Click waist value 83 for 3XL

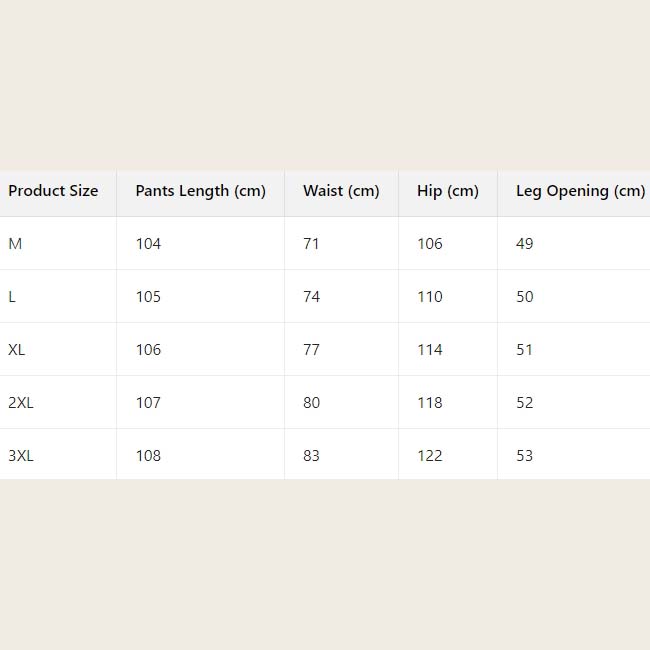311,456
